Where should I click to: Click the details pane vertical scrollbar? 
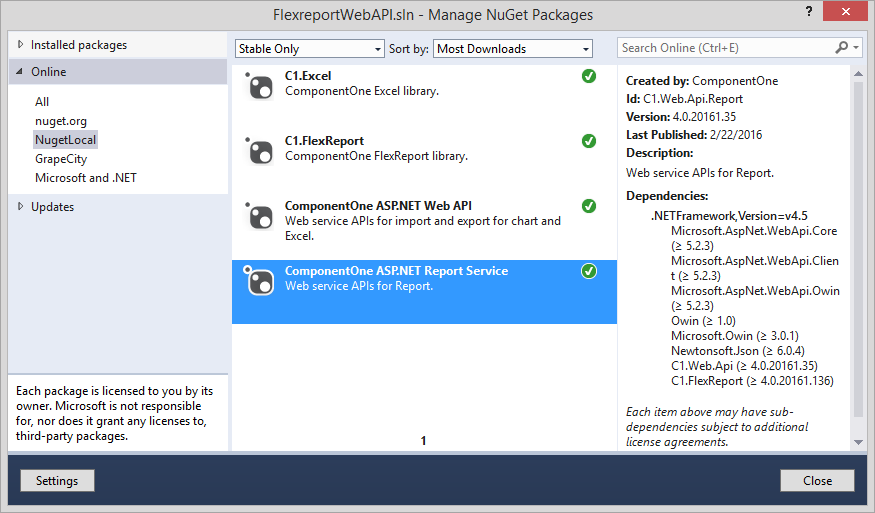click(x=858, y=250)
